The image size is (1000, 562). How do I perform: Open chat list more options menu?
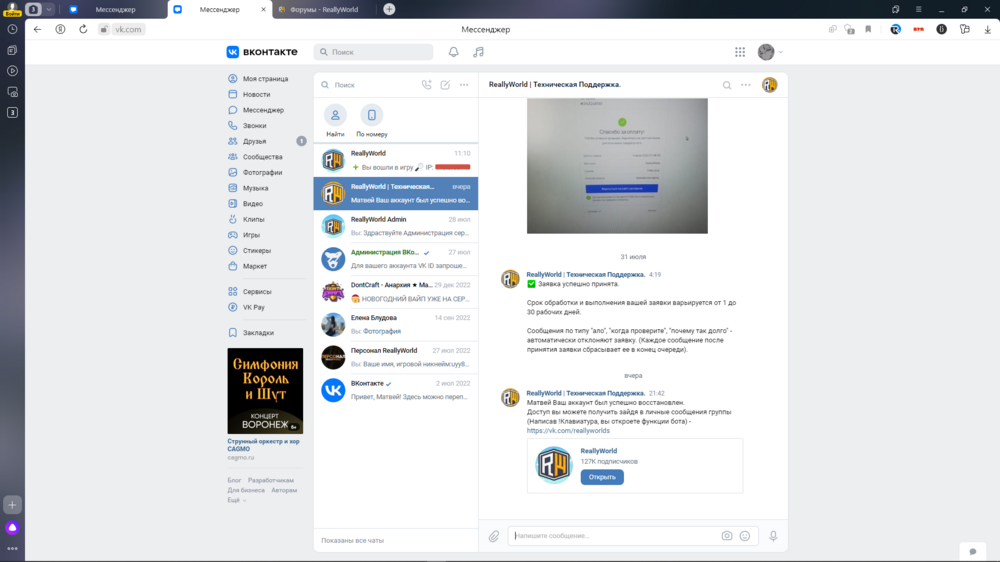[464, 85]
